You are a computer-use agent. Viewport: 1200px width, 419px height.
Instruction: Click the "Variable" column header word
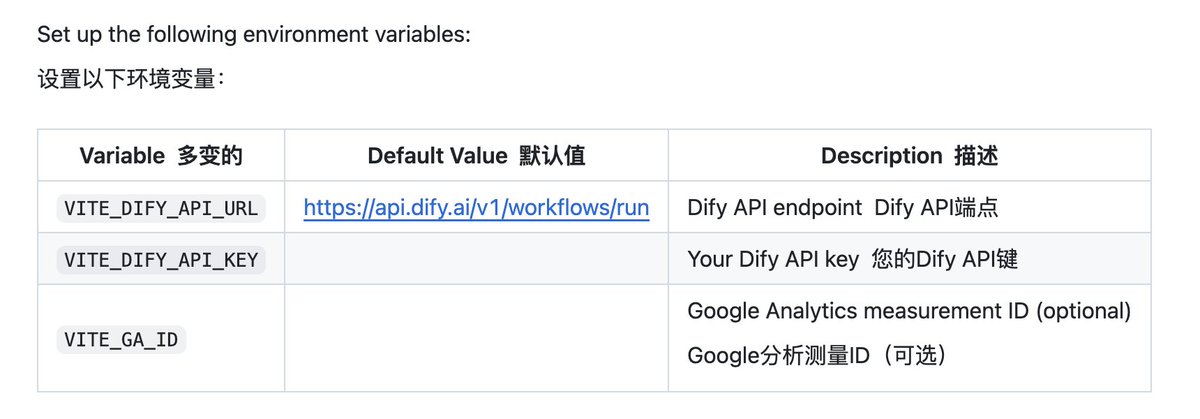tap(122, 156)
